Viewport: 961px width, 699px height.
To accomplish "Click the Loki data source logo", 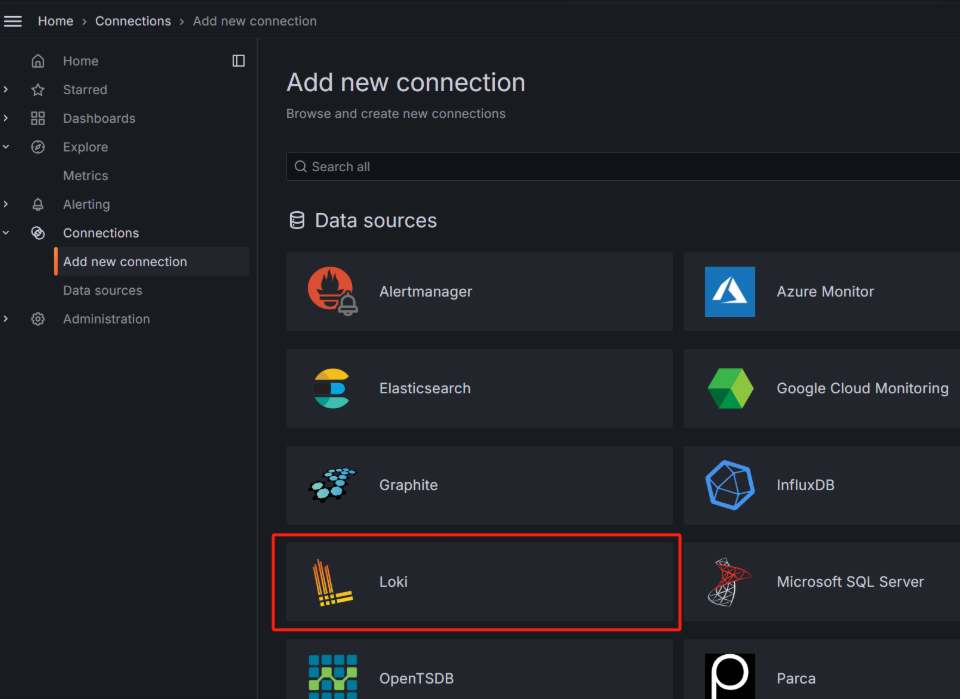I will tap(331, 582).
